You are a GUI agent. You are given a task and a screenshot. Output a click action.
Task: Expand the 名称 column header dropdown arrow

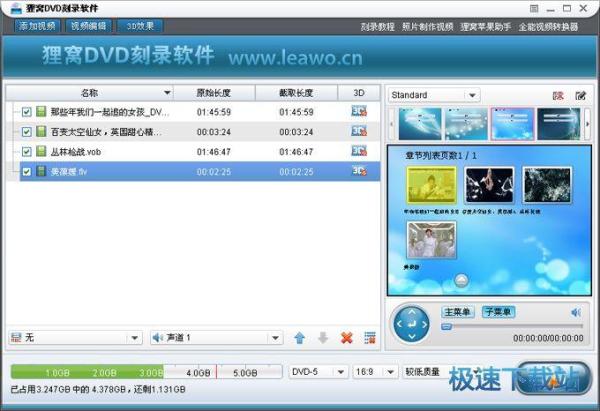click(167, 93)
